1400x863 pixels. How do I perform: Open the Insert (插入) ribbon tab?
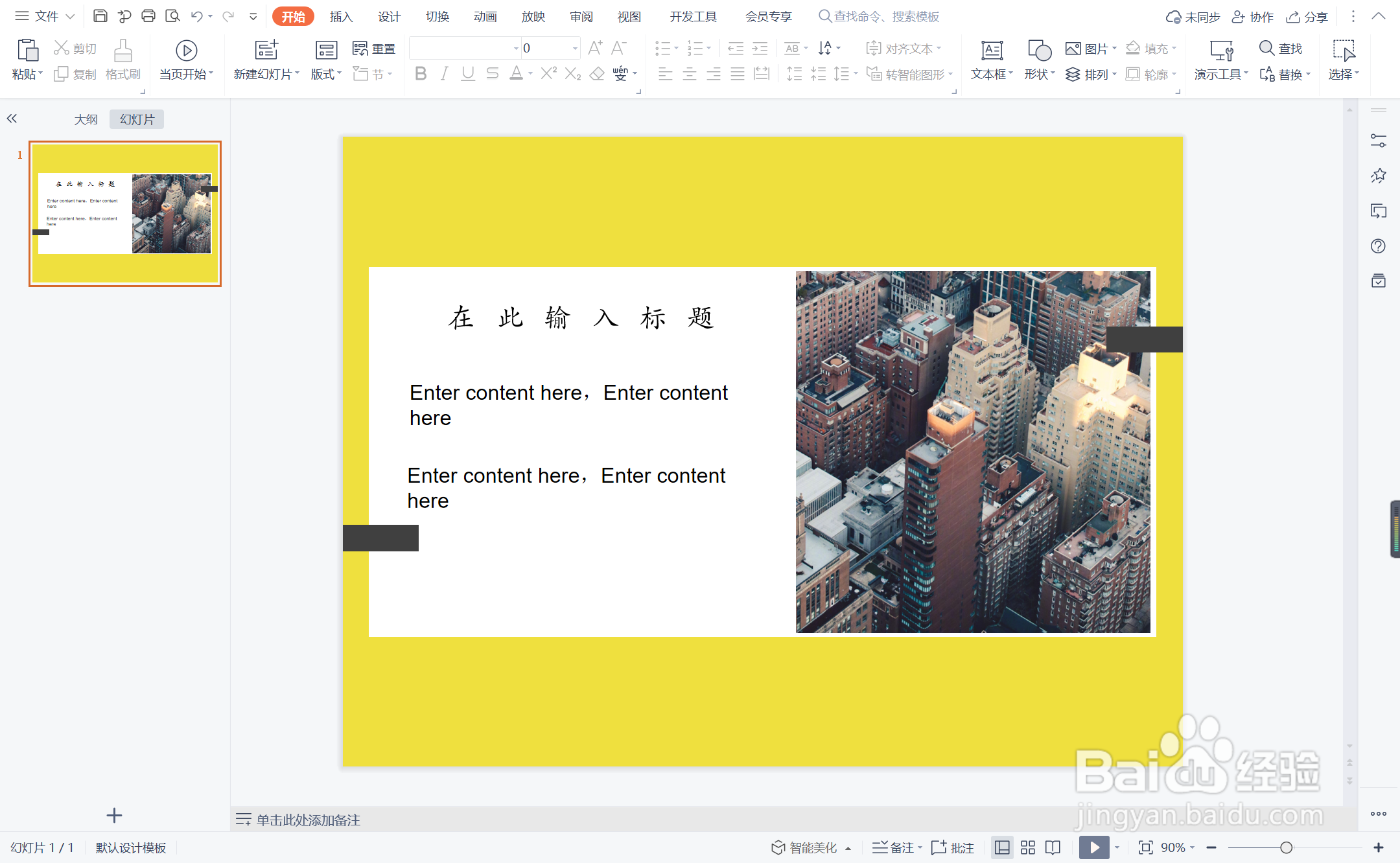point(341,17)
